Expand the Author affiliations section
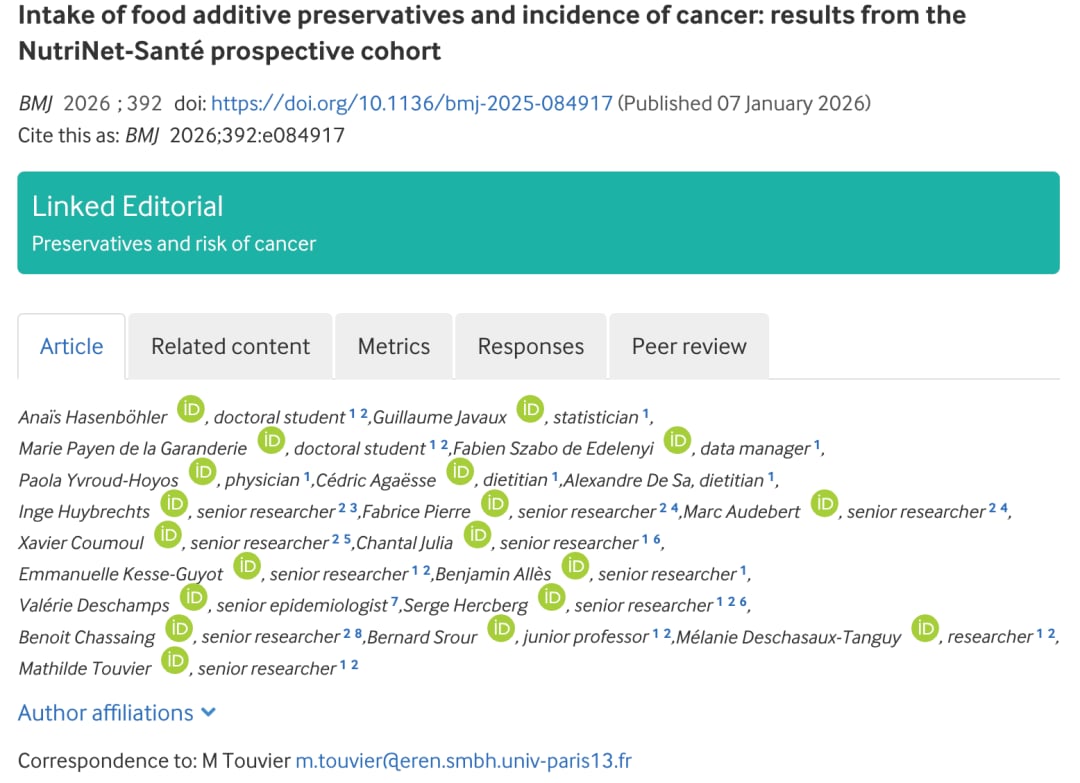The image size is (1080, 783). [117, 713]
